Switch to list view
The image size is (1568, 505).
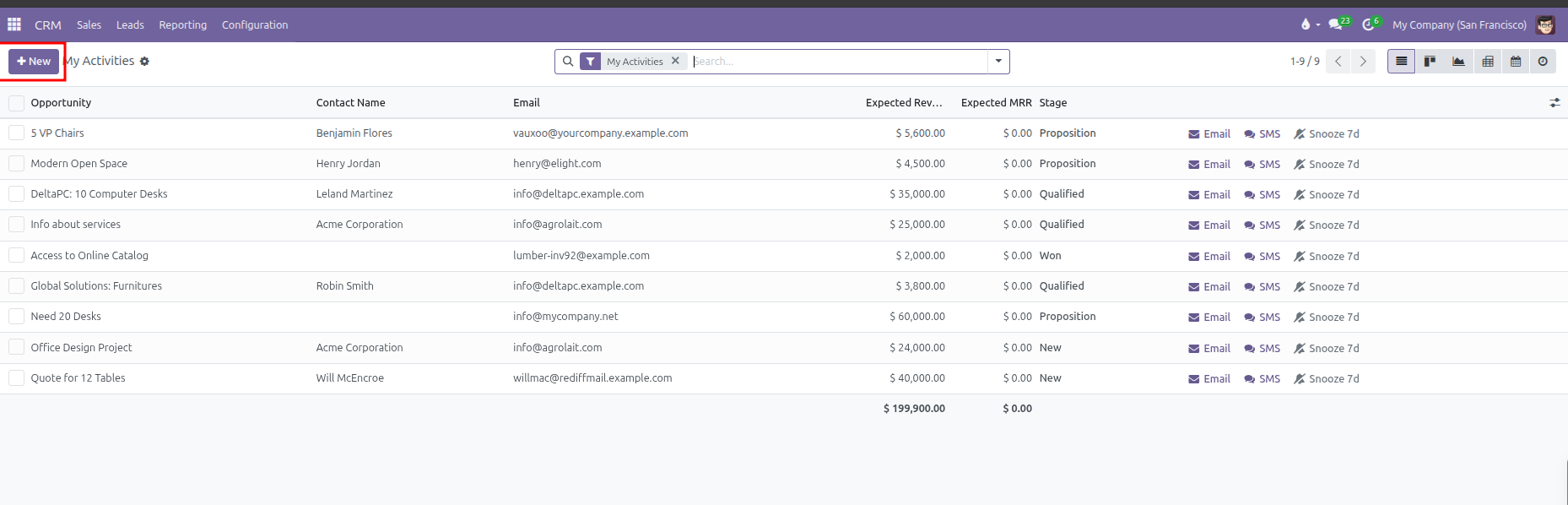tap(1401, 62)
